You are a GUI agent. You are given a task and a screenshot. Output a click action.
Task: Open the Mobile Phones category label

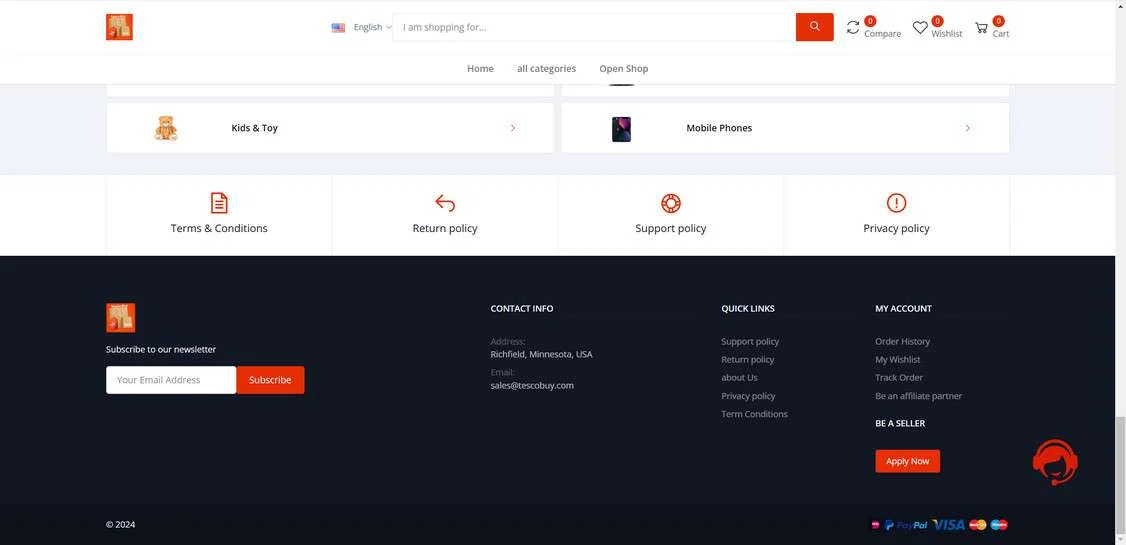tap(719, 128)
